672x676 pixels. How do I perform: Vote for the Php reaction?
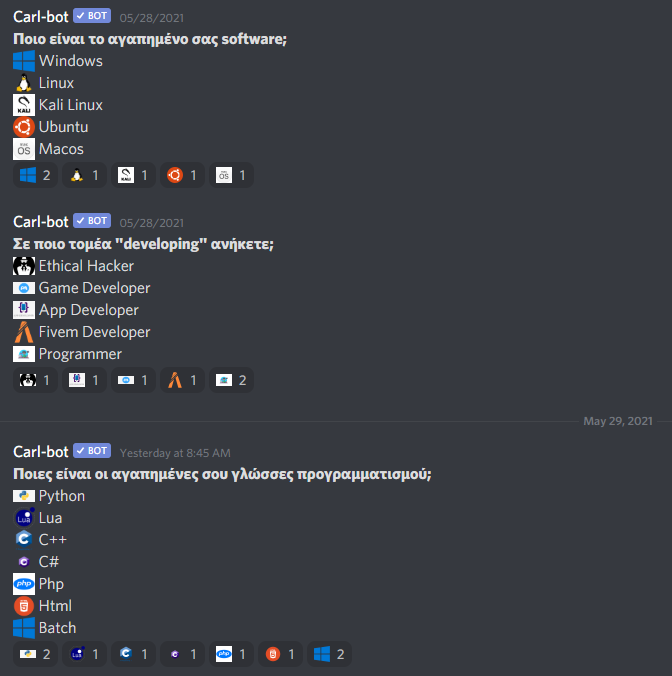pyautogui.click(x=231, y=654)
